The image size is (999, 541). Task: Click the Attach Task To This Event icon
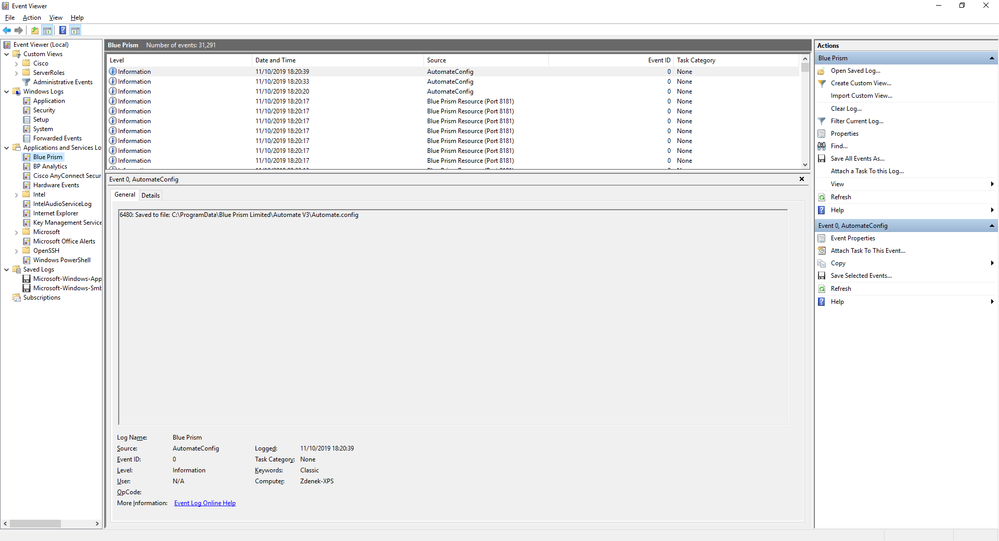pyautogui.click(x=821, y=251)
